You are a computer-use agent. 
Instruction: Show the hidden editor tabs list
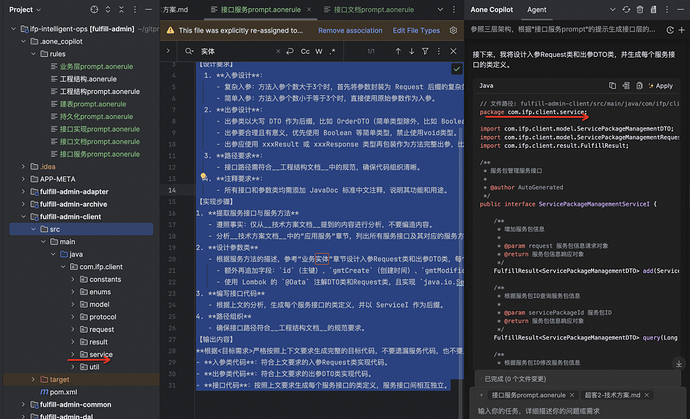coord(440,9)
